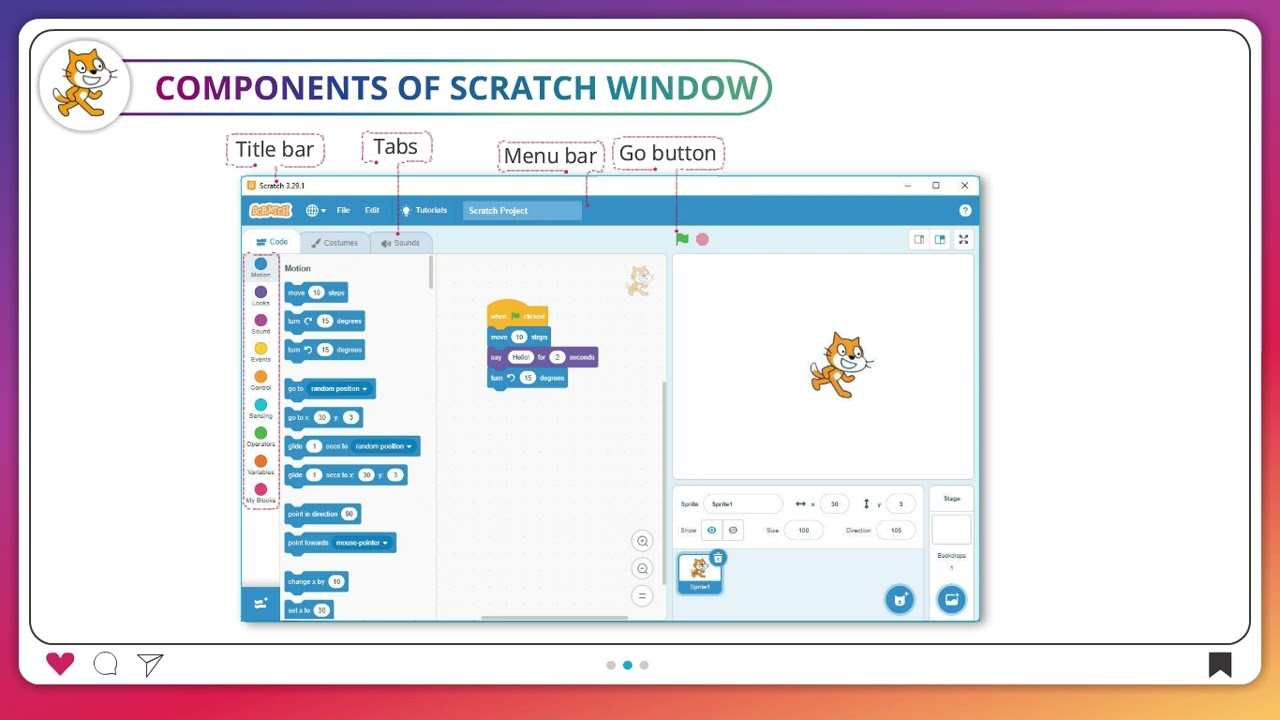Click the red stop button

coord(702,239)
